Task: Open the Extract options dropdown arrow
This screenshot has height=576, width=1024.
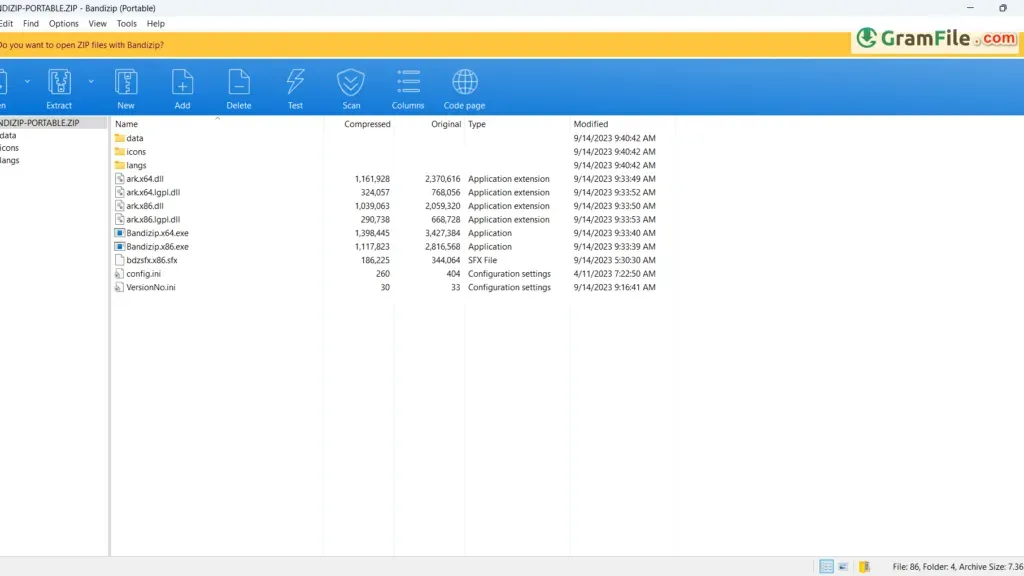Action: (x=91, y=82)
